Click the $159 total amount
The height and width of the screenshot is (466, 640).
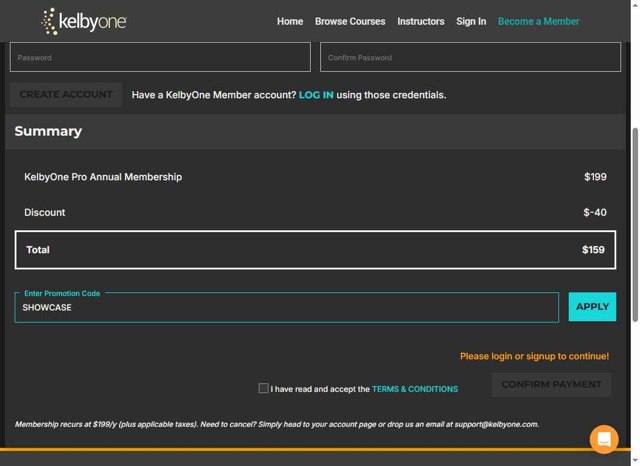(593, 250)
